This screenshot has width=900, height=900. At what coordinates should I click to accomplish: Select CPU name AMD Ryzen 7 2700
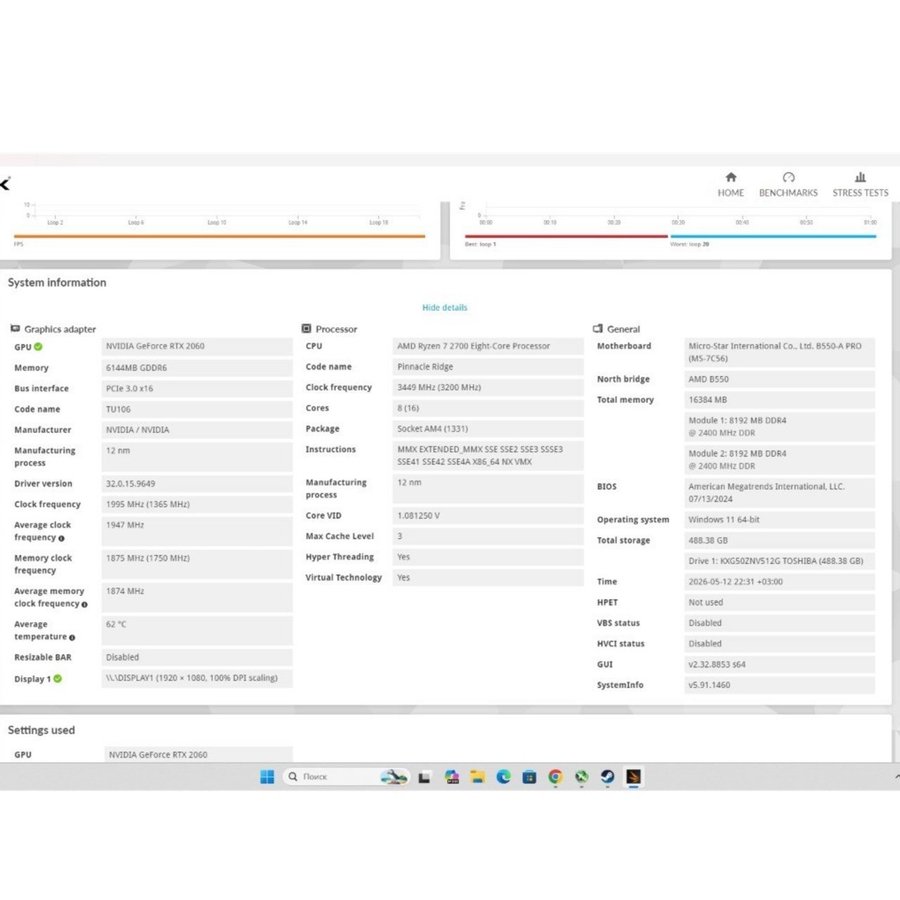tap(488, 346)
